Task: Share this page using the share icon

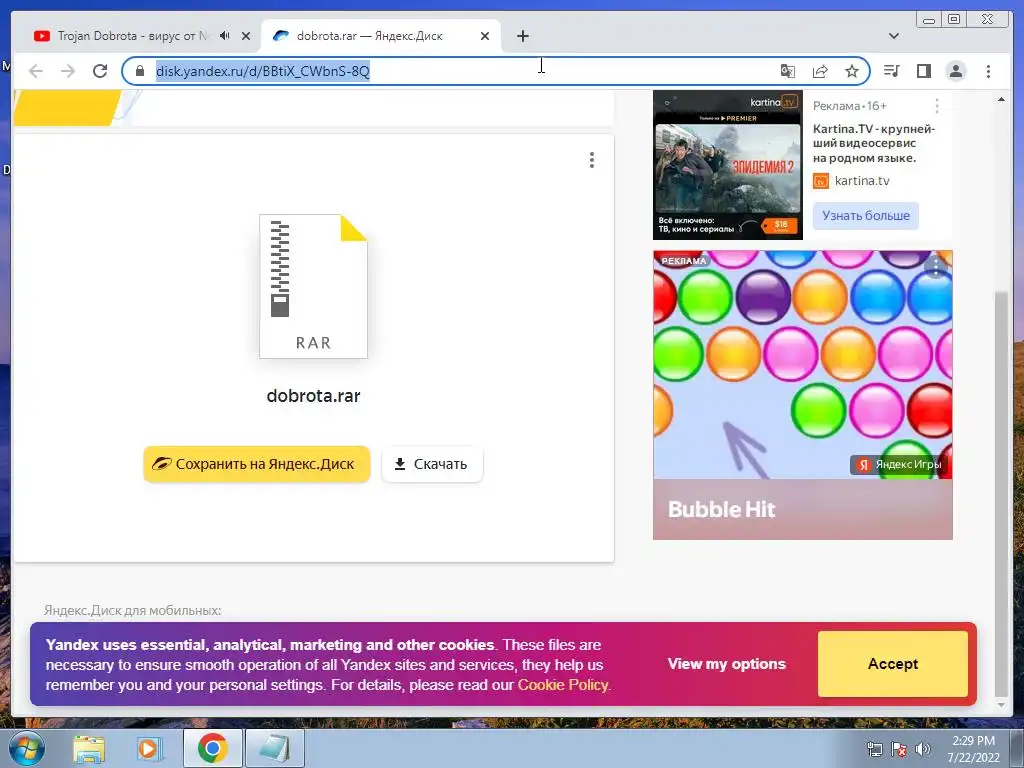Action: coord(820,71)
